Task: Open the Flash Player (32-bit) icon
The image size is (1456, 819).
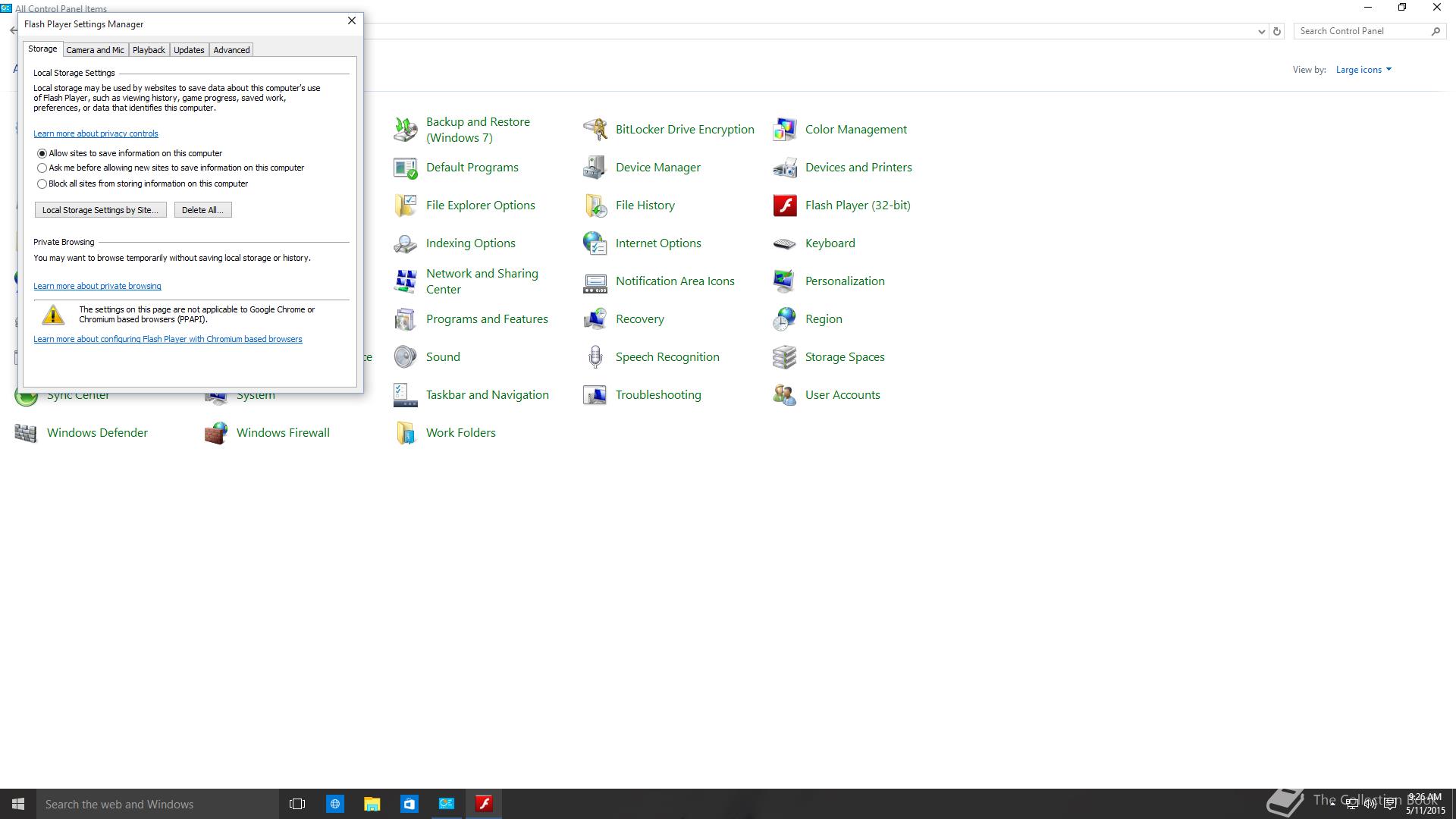Action: click(x=784, y=206)
